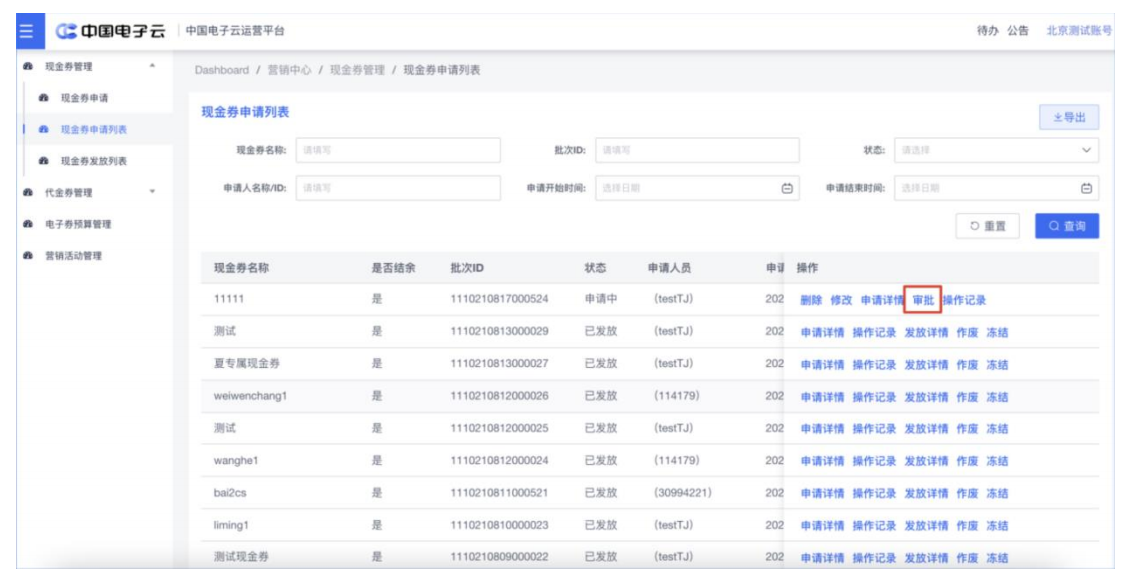Select 现金券申请列表 in the sidebar

[x=93, y=129]
